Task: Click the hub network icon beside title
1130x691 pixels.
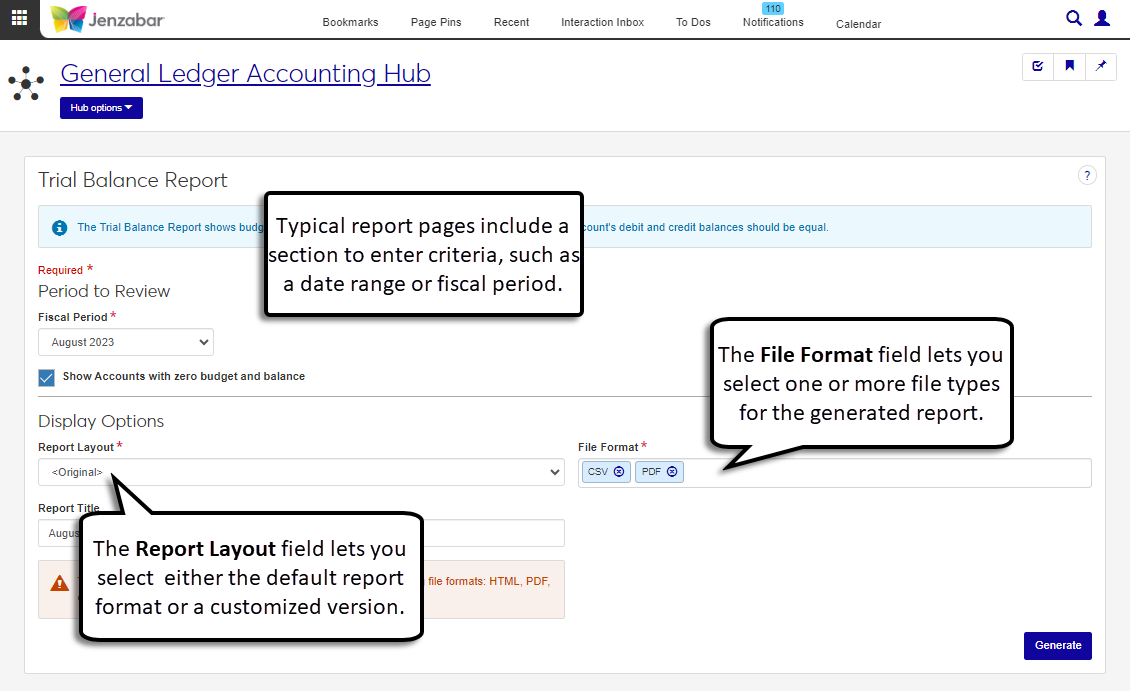Action: click(25, 84)
